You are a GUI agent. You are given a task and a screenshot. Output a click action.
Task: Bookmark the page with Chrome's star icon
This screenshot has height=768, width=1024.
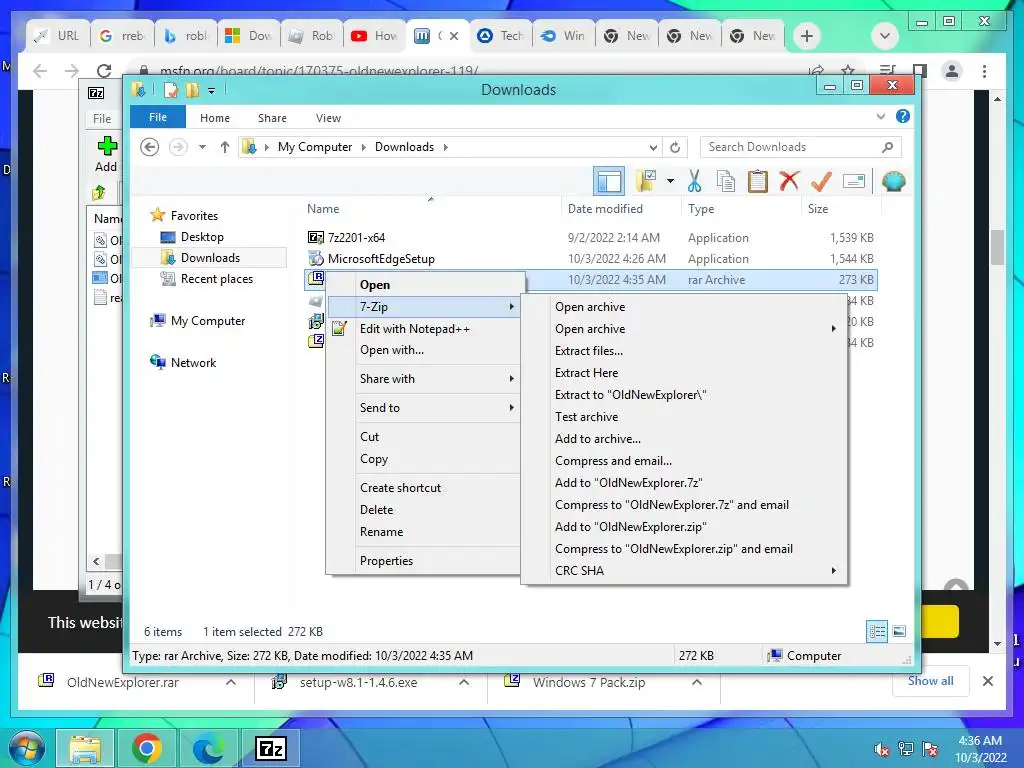click(848, 71)
